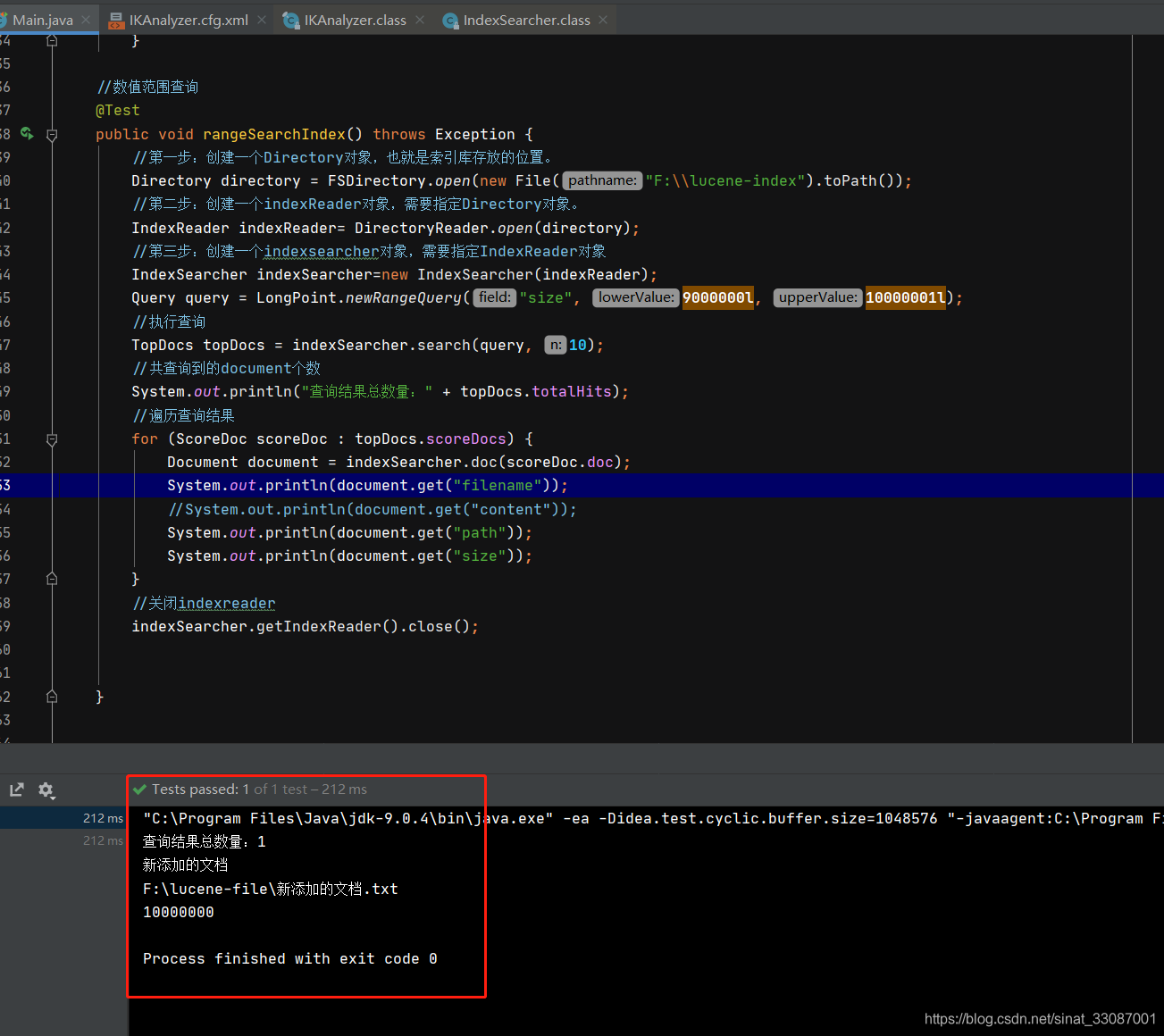Click the newRangeQuery method call

coord(403,298)
